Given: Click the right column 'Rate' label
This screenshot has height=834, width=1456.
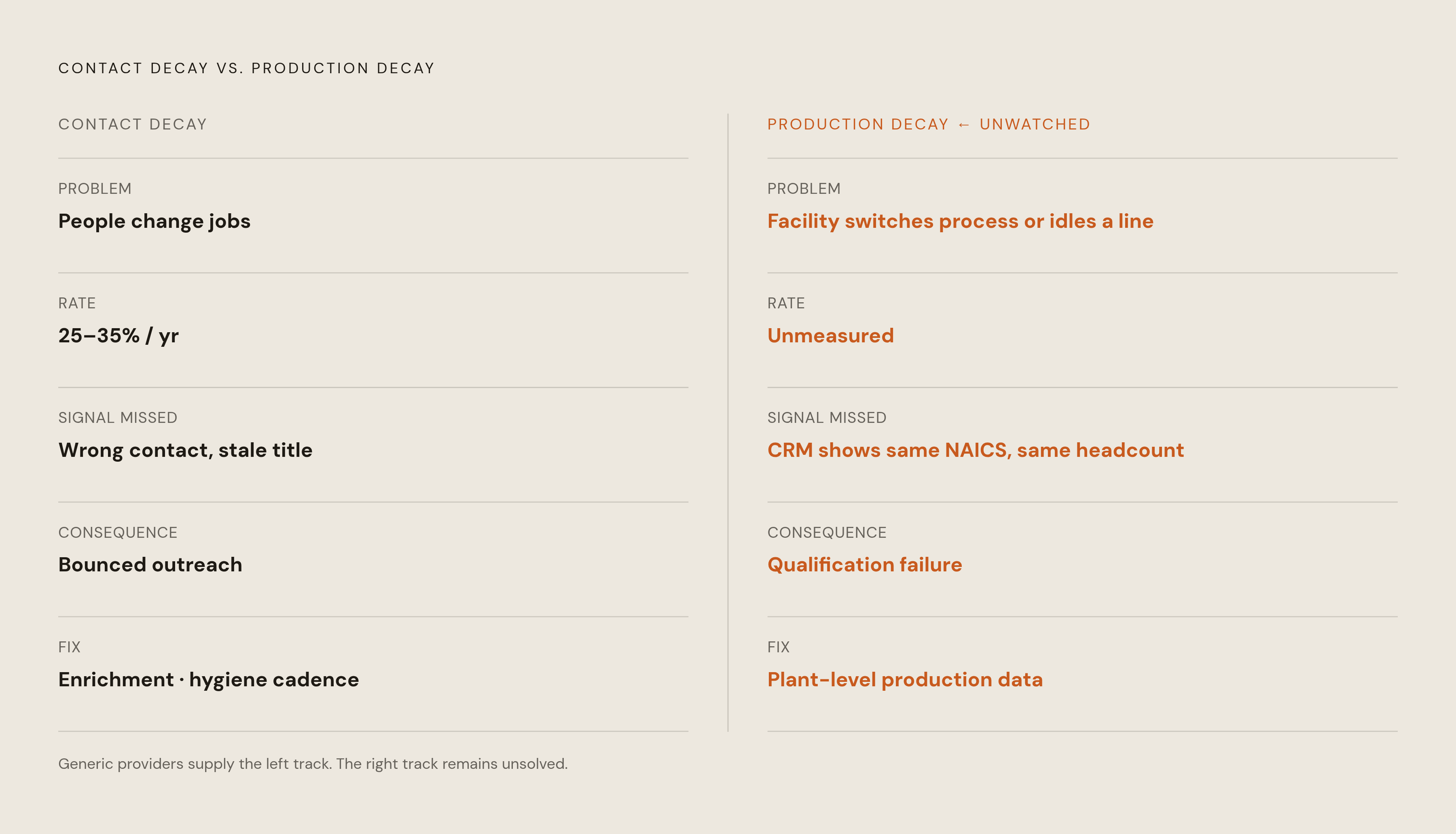Looking at the screenshot, I should (786, 303).
